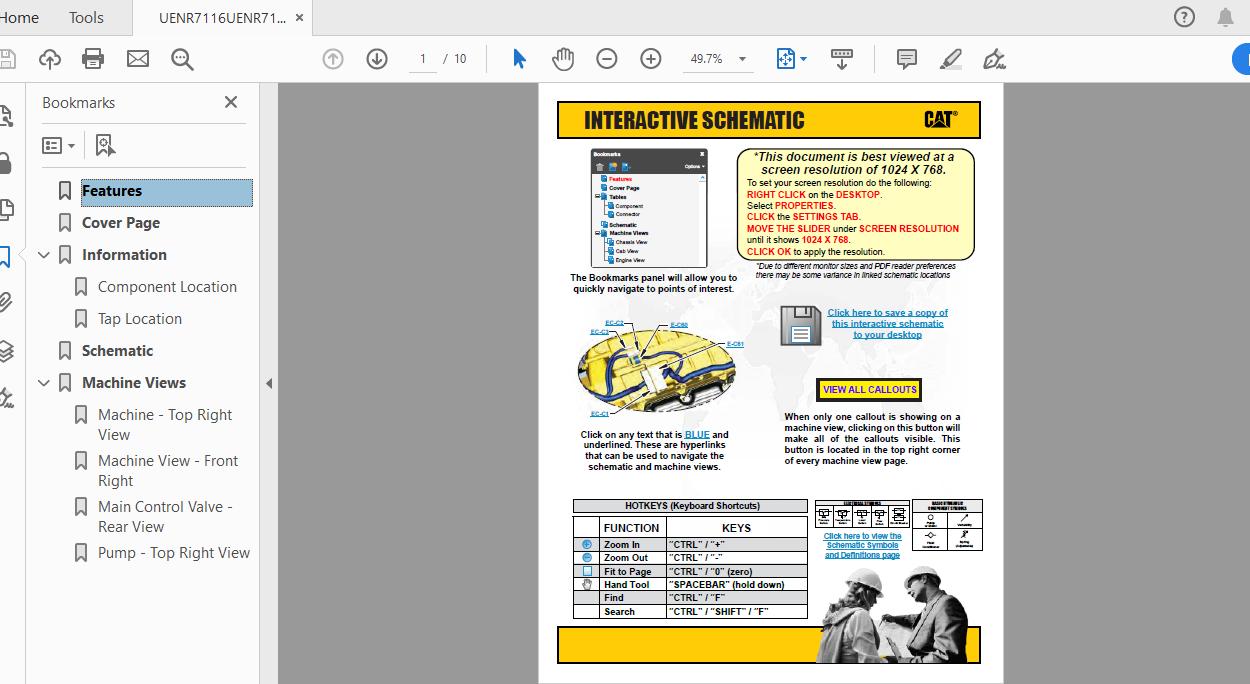The width and height of the screenshot is (1250, 684).
Task: Click the upload to cloud icon
Action: (x=50, y=59)
